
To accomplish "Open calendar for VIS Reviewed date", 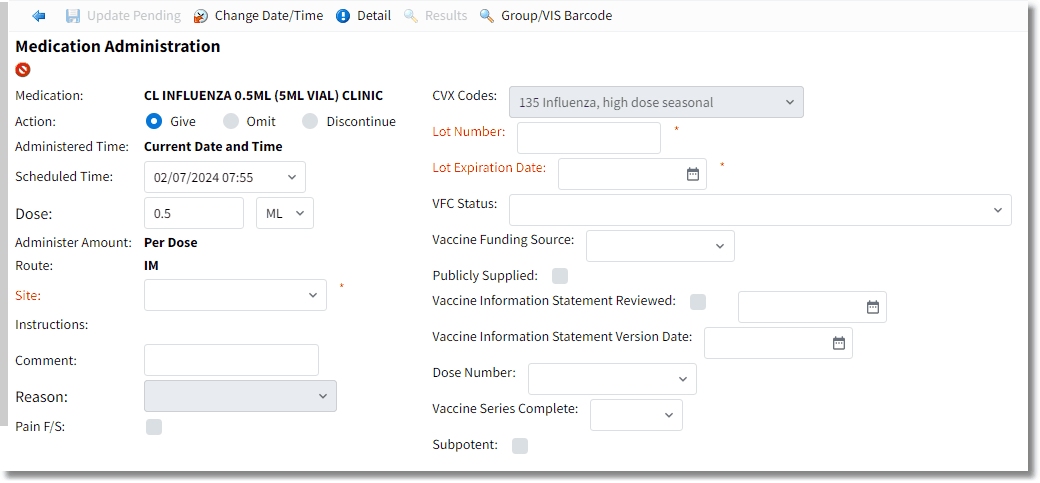I will click(873, 307).
